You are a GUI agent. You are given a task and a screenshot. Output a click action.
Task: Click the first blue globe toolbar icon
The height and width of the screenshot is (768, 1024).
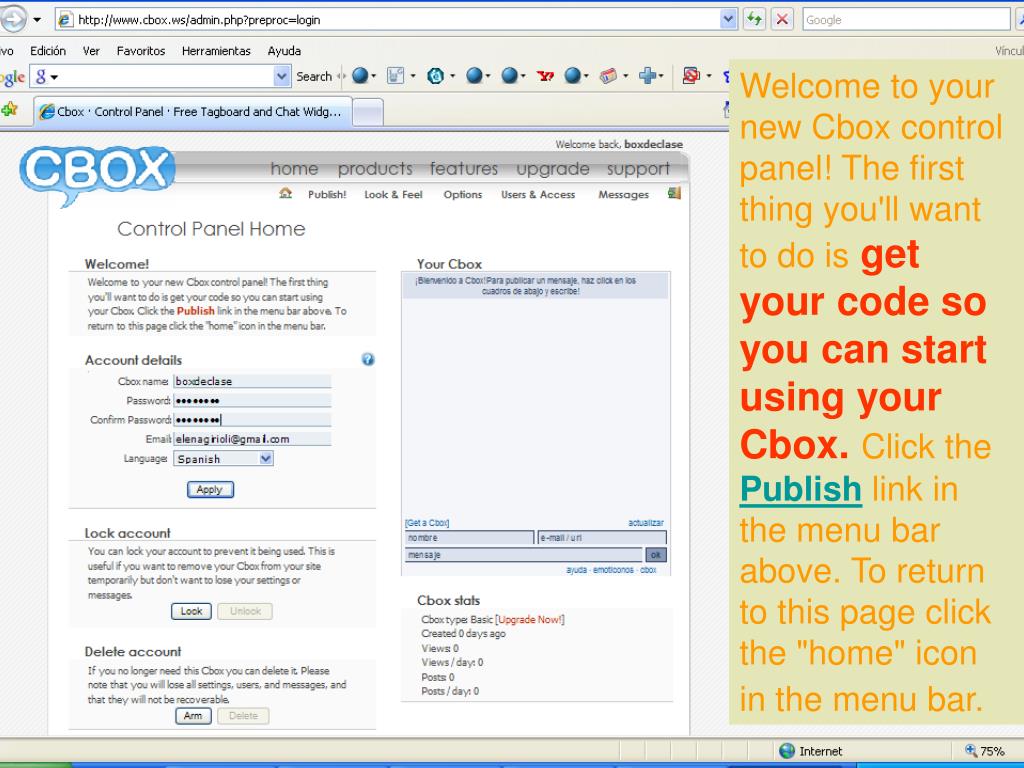click(x=360, y=76)
